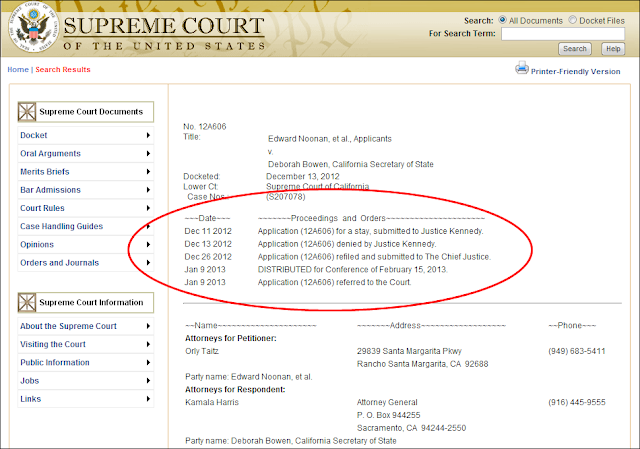Click the address '29839 Santa Margarita Pkwy'
640x449 pixels.
point(409,351)
